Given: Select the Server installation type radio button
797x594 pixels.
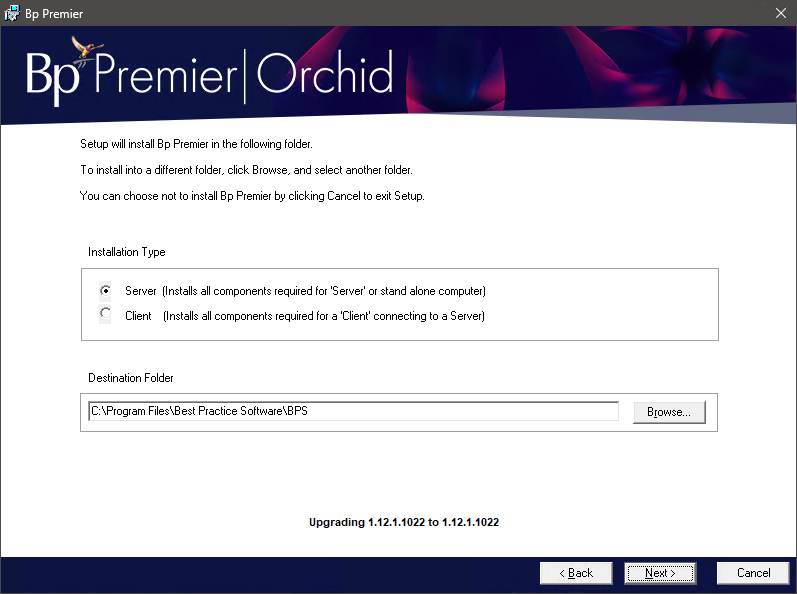Looking at the screenshot, I should coord(106,291).
